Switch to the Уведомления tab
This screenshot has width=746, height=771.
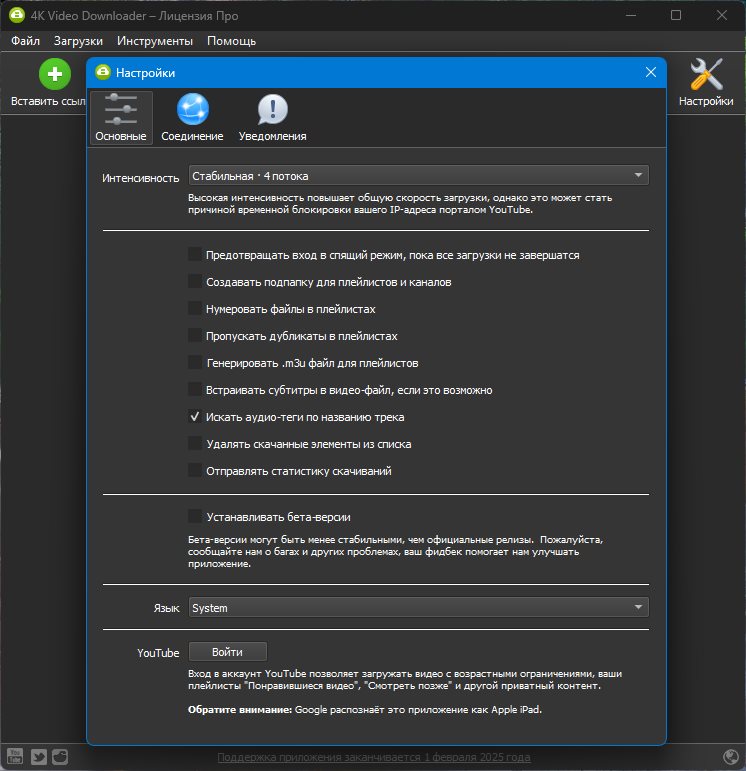272,118
